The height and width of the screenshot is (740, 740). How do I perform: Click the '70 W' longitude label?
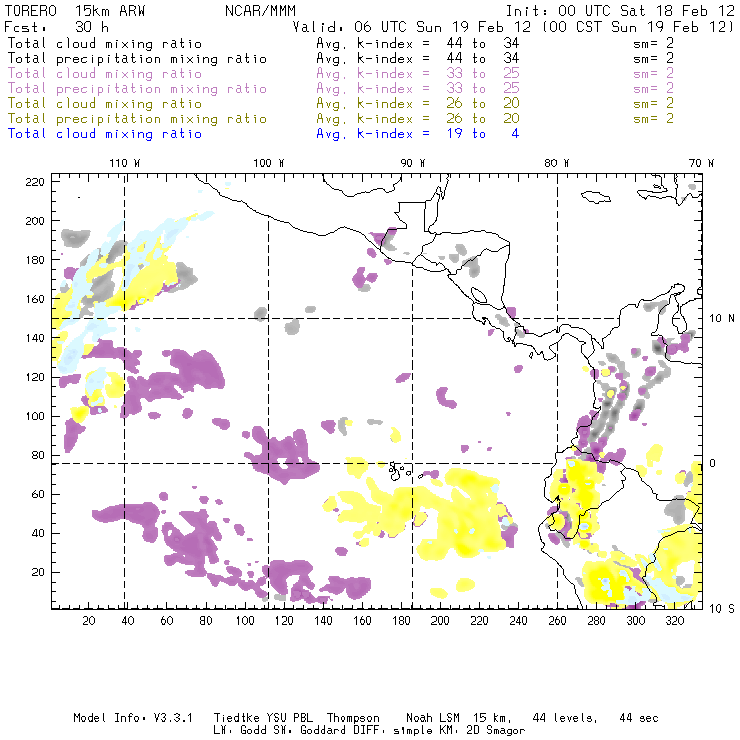click(x=701, y=163)
